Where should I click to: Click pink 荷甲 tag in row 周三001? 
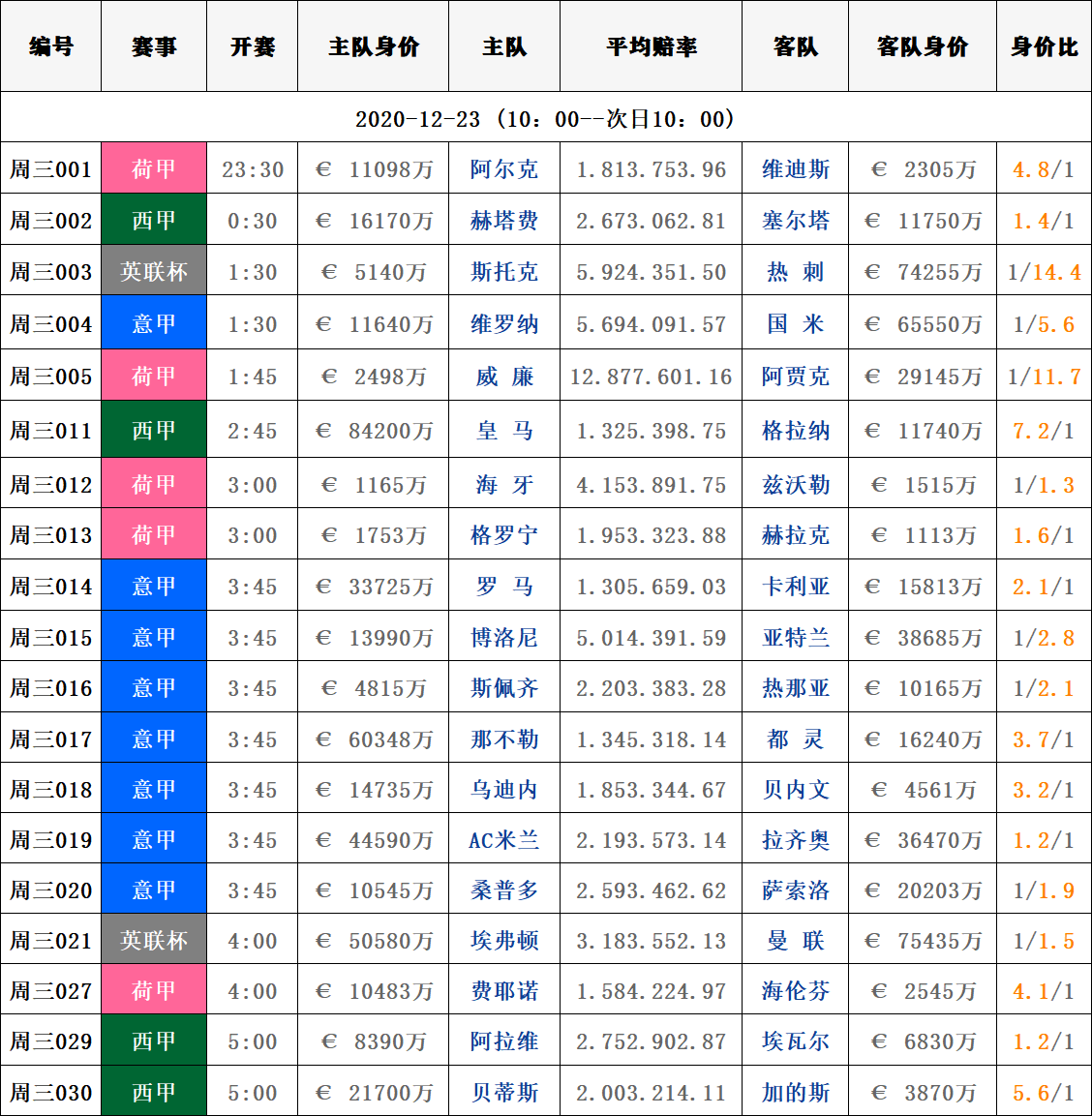coord(154,169)
